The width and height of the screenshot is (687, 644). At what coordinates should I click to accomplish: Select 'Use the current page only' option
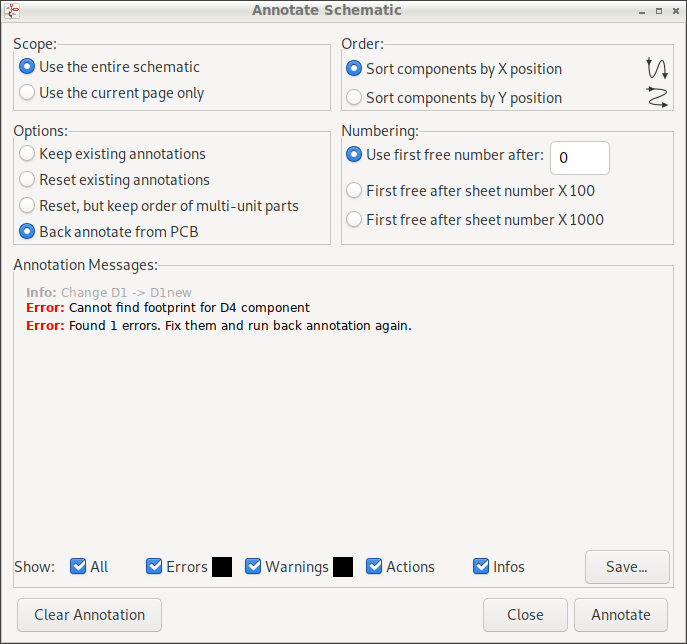pyautogui.click(x=28, y=93)
